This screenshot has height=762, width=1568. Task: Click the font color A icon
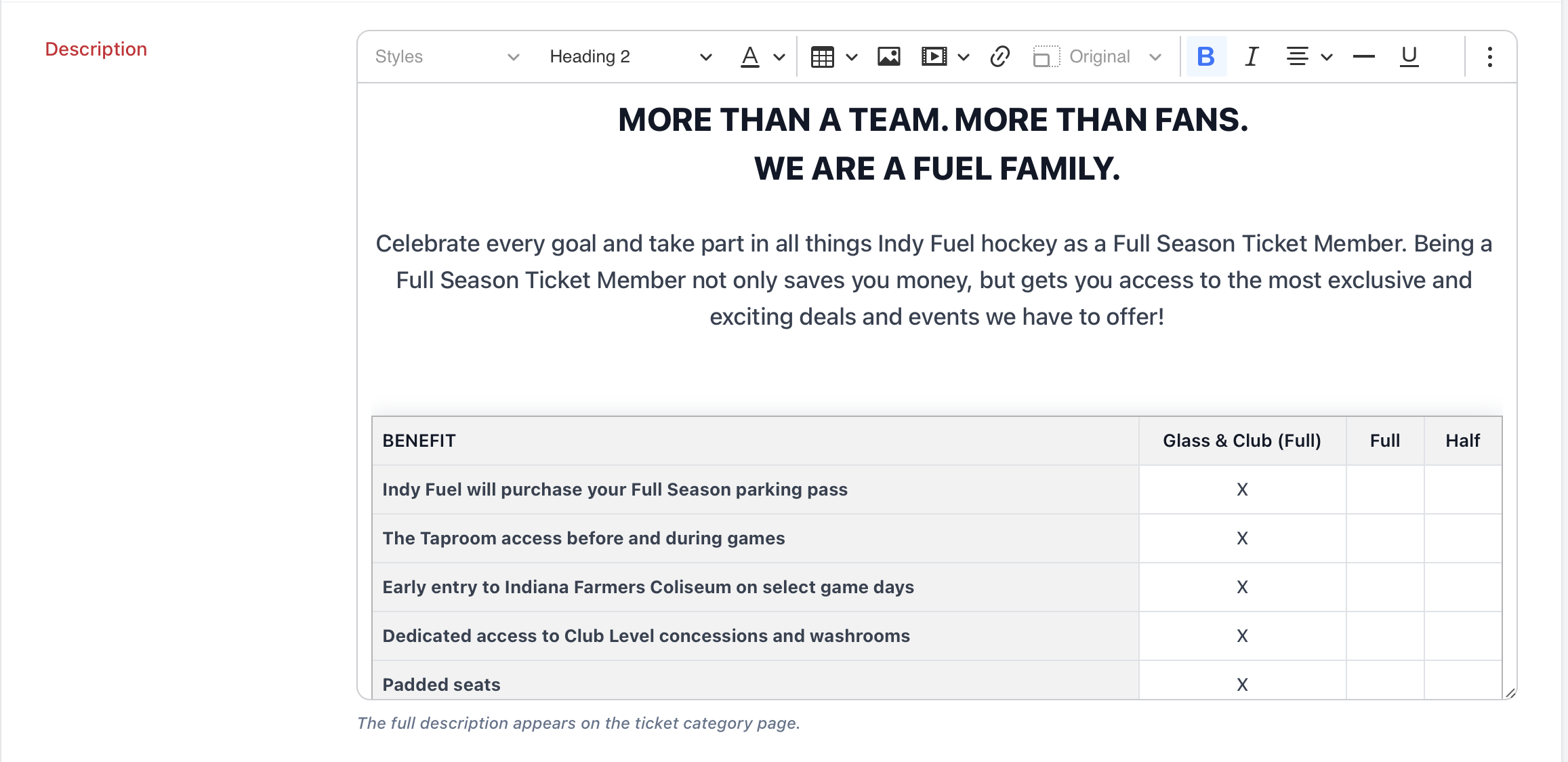pos(749,57)
